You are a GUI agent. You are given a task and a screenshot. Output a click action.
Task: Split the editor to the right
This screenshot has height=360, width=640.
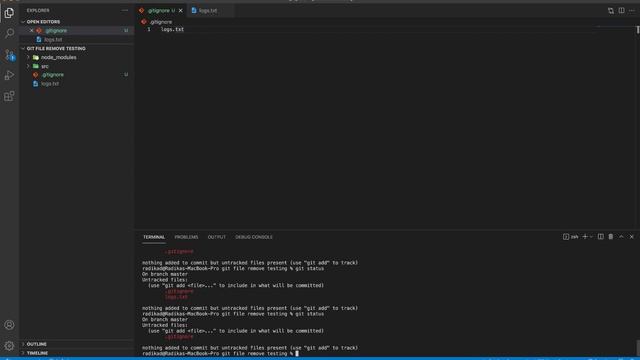coord(621,11)
